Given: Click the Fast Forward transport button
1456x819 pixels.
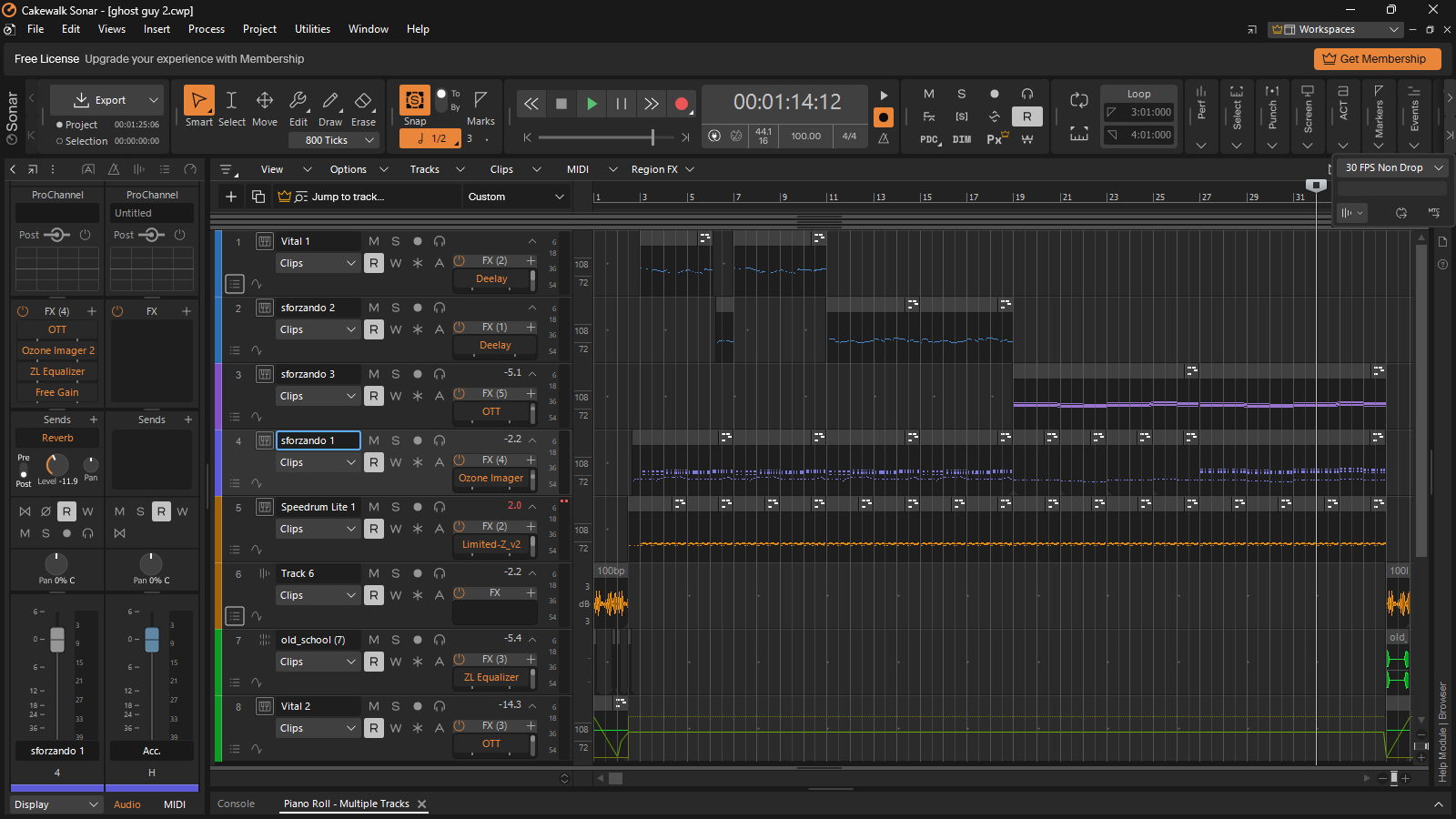Looking at the screenshot, I should pos(652,104).
